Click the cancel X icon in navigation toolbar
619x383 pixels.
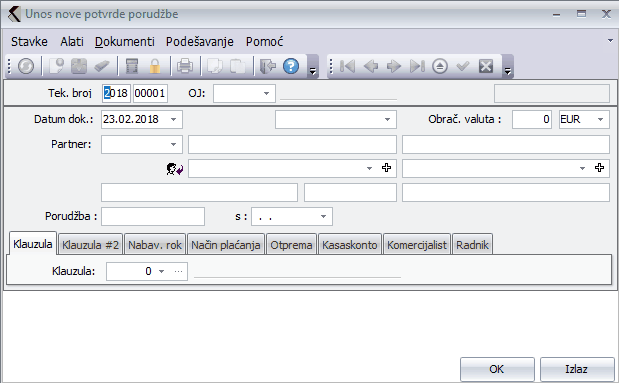click(486, 66)
